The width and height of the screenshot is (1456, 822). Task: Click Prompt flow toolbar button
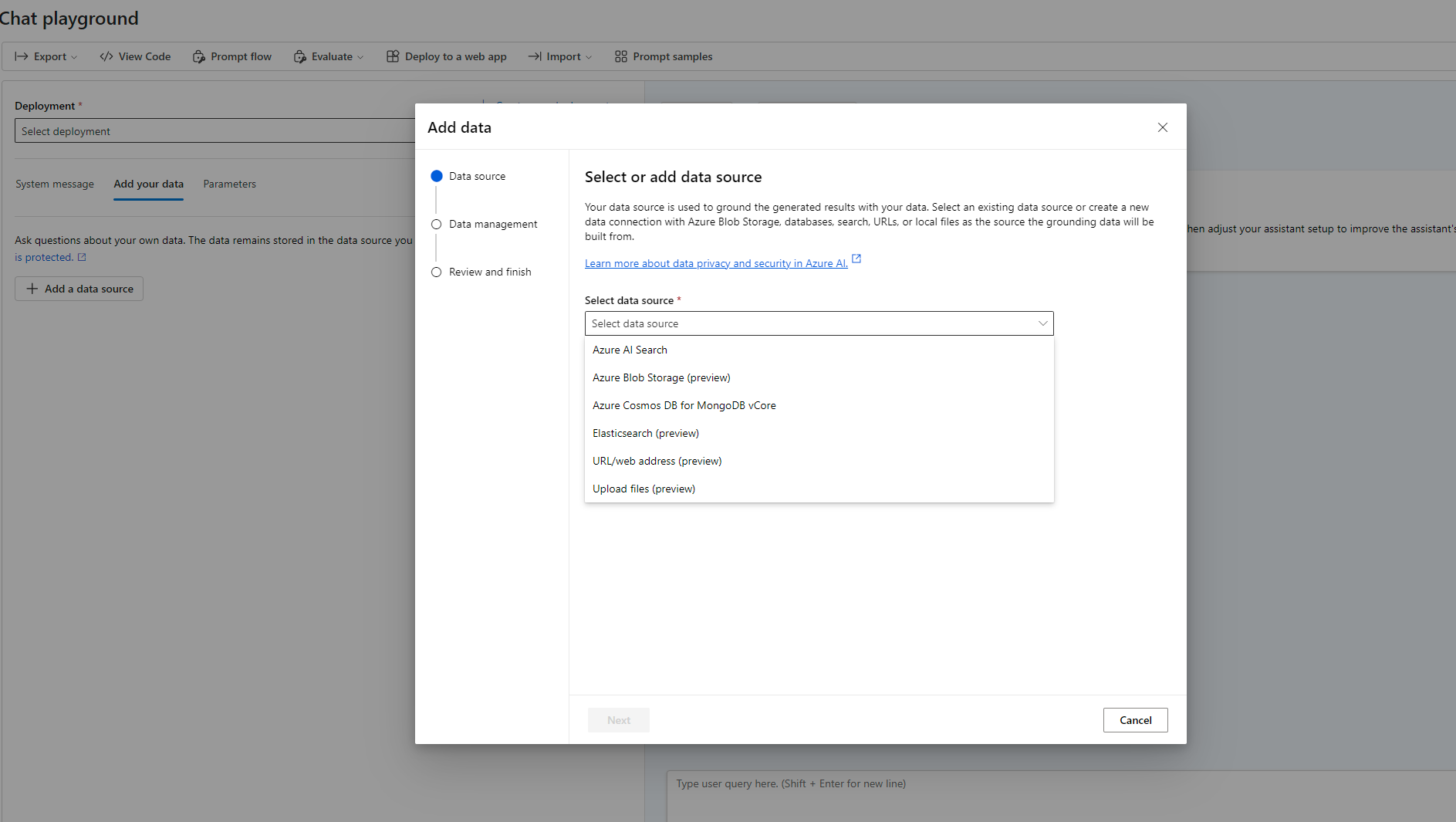232,56
